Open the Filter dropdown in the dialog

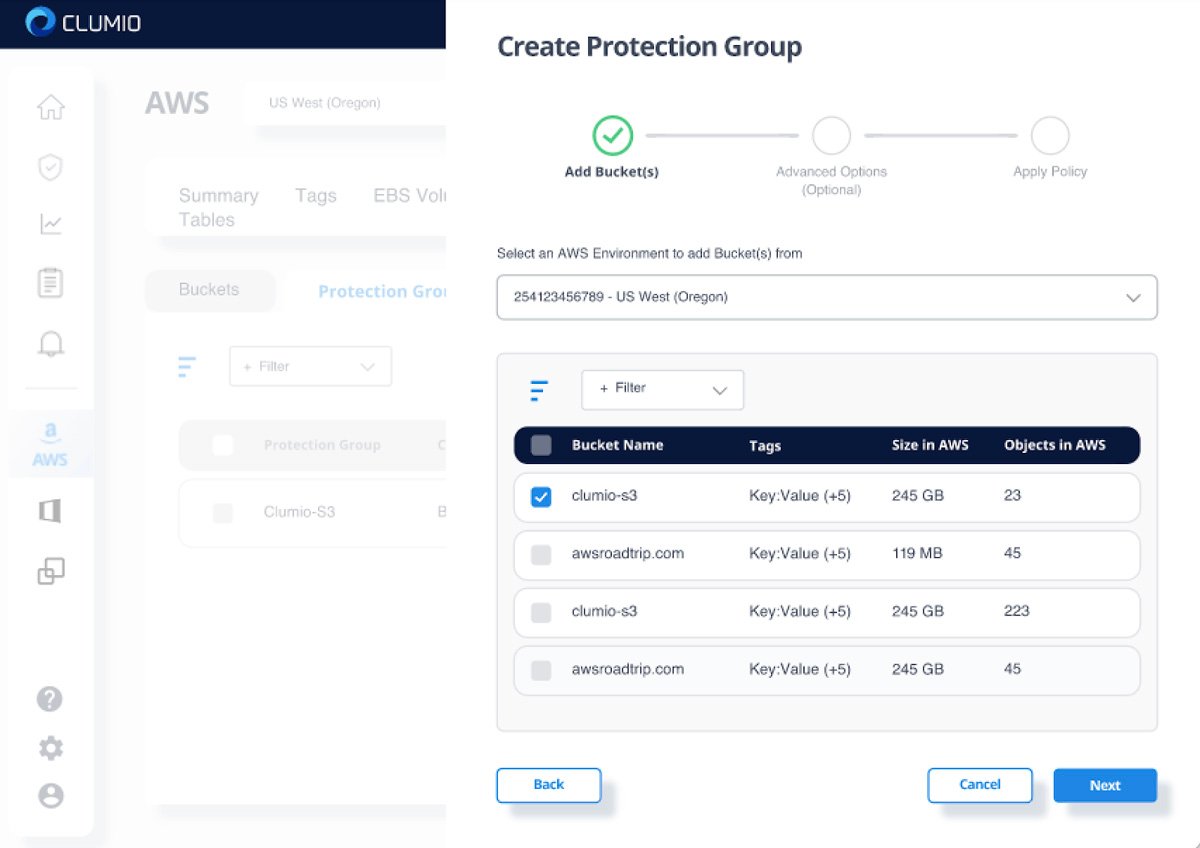662,390
